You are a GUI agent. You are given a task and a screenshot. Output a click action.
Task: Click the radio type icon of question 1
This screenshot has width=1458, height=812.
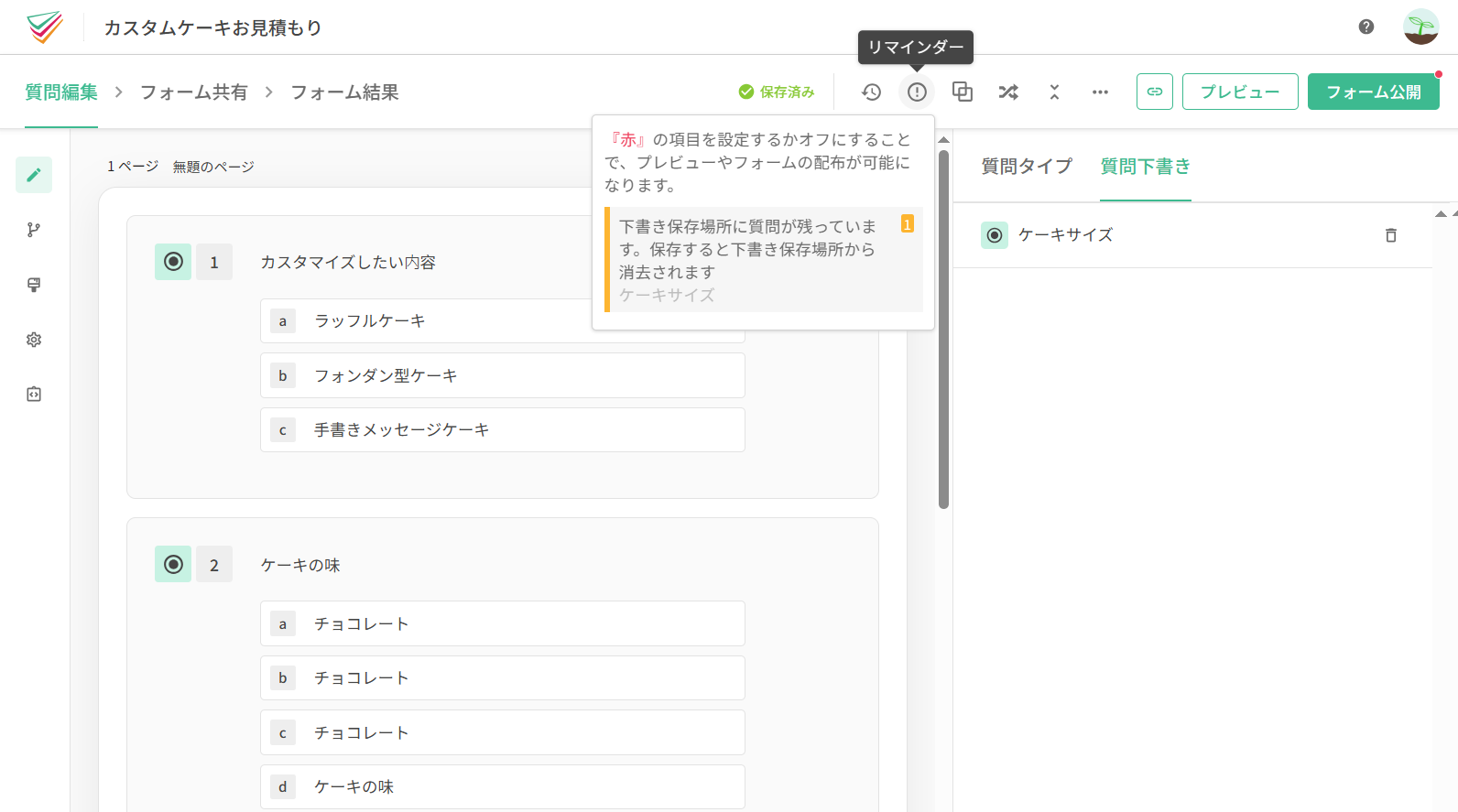click(173, 262)
